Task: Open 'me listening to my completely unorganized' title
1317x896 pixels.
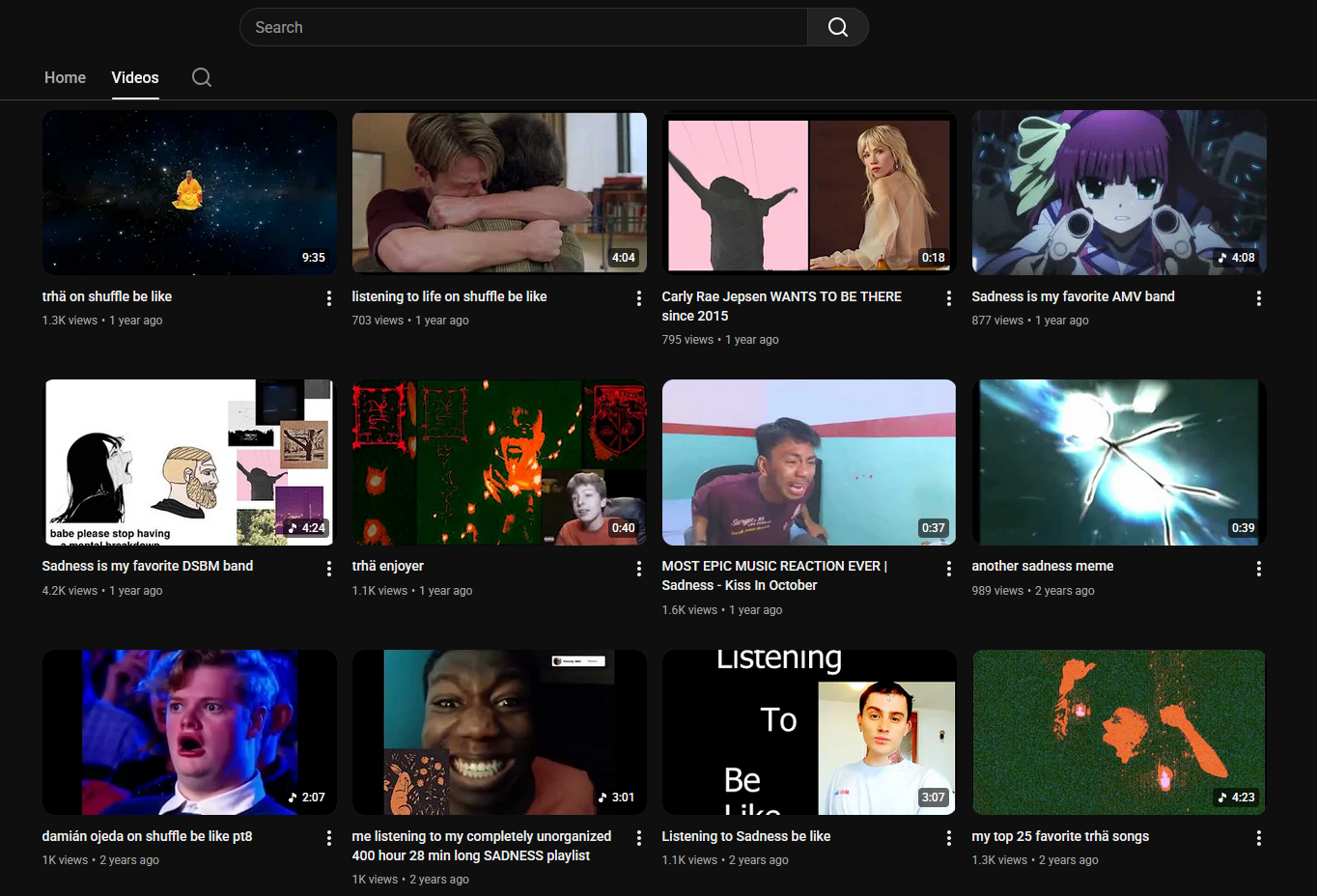Action: pyautogui.click(x=482, y=846)
